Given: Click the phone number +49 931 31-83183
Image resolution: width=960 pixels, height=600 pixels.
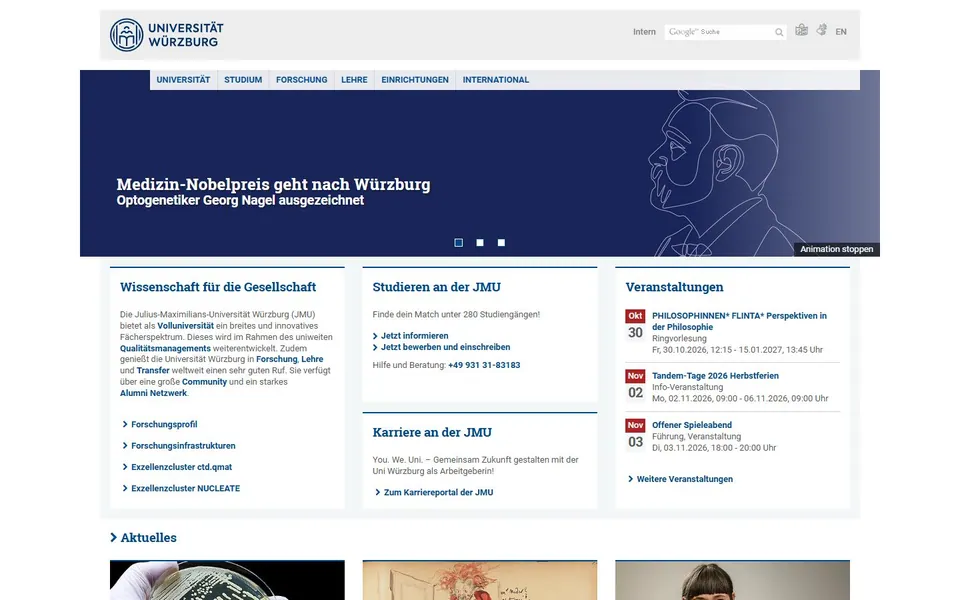Looking at the screenshot, I should (x=484, y=365).
